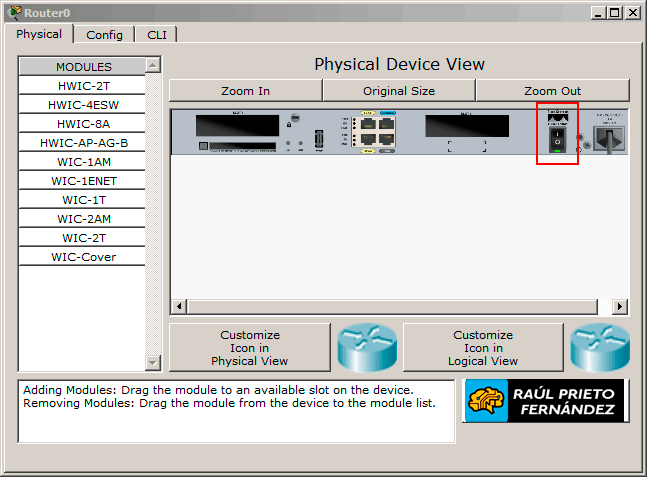Select the HWIC-4ESW module
The height and width of the screenshot is (477, 647).
(x=85, y=105)
